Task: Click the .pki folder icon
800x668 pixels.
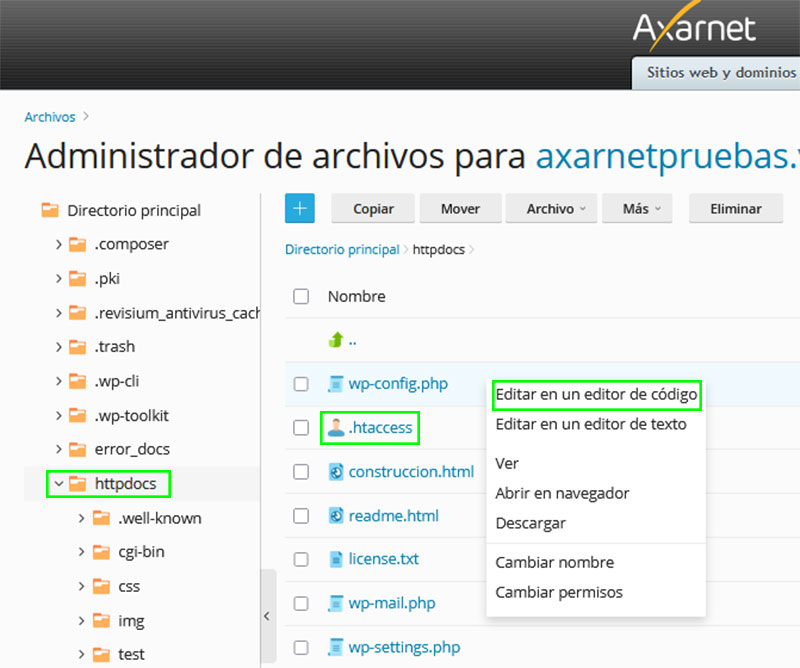Action: point(78,279)
